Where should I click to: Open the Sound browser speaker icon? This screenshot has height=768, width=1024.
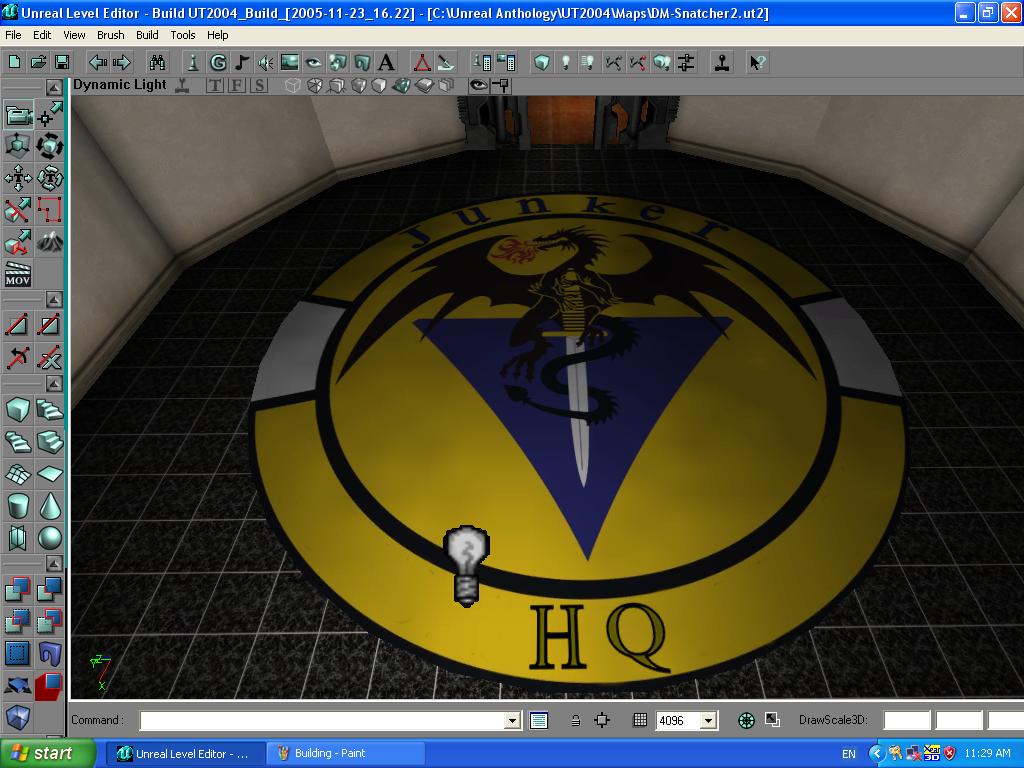tap(266, 62)
